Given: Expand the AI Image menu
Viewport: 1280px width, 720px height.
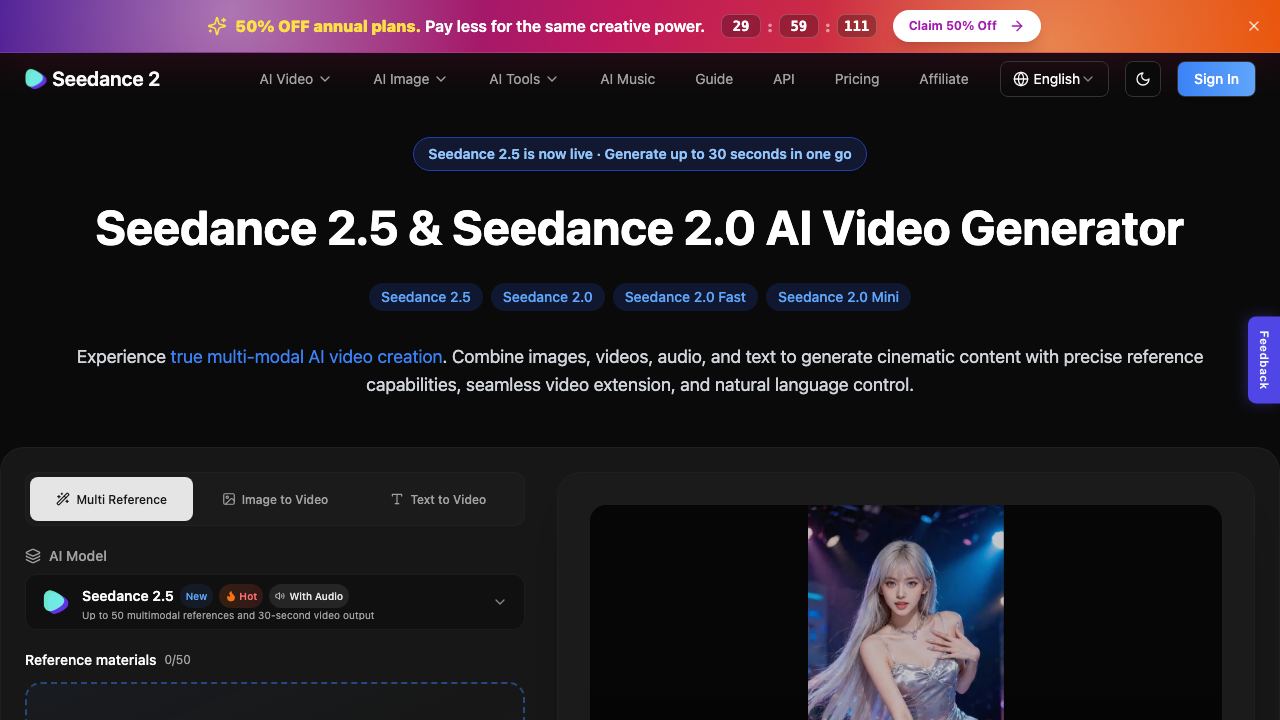Looking at the screenshot, I should coord(410,79).
